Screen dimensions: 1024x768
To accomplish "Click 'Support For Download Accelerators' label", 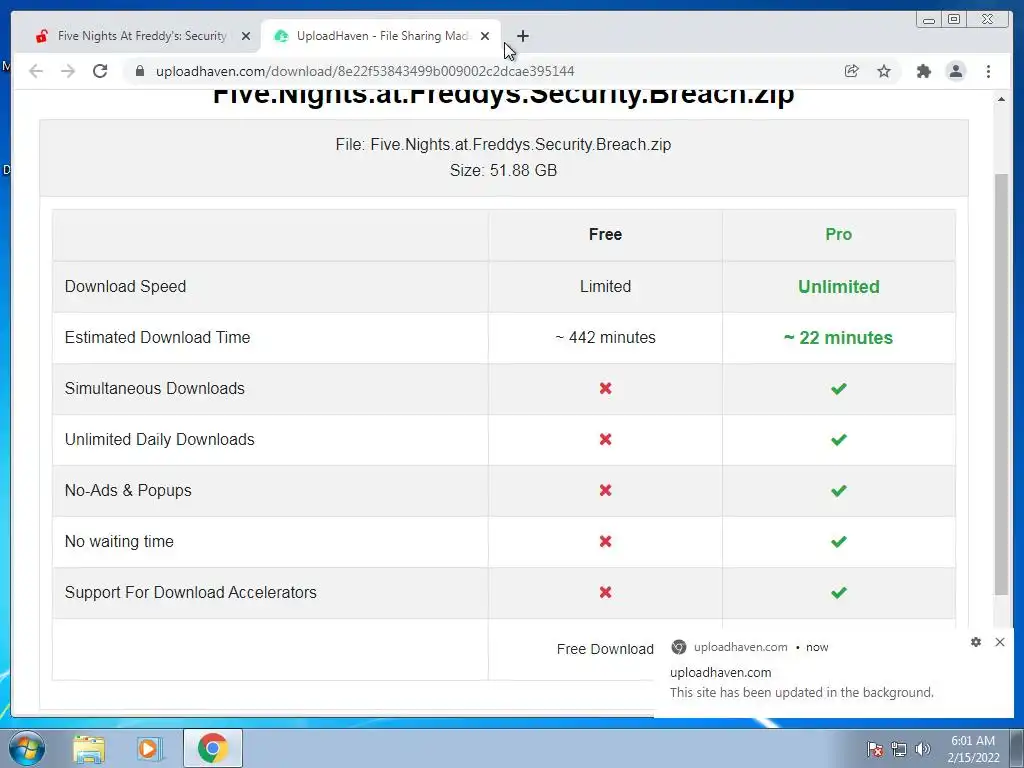I will [191, 592].
